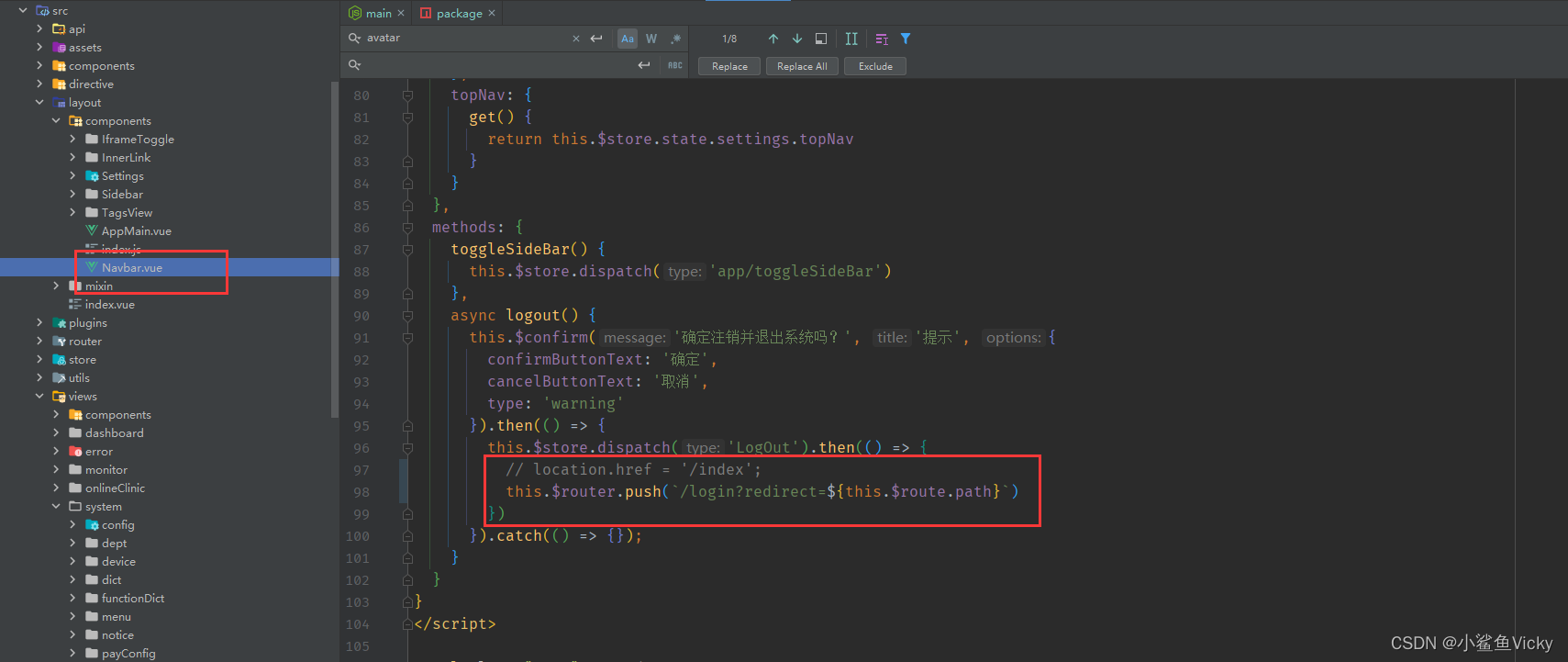Image resolution: width=1568 pixels, height=662 pixels.
Task: Open search history magnifier dropdown
Action: [x=354, y=39]
